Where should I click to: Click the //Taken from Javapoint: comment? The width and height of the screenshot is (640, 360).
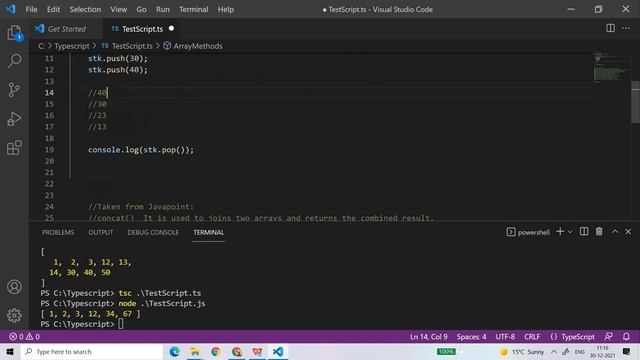click(x=141, y=207)
